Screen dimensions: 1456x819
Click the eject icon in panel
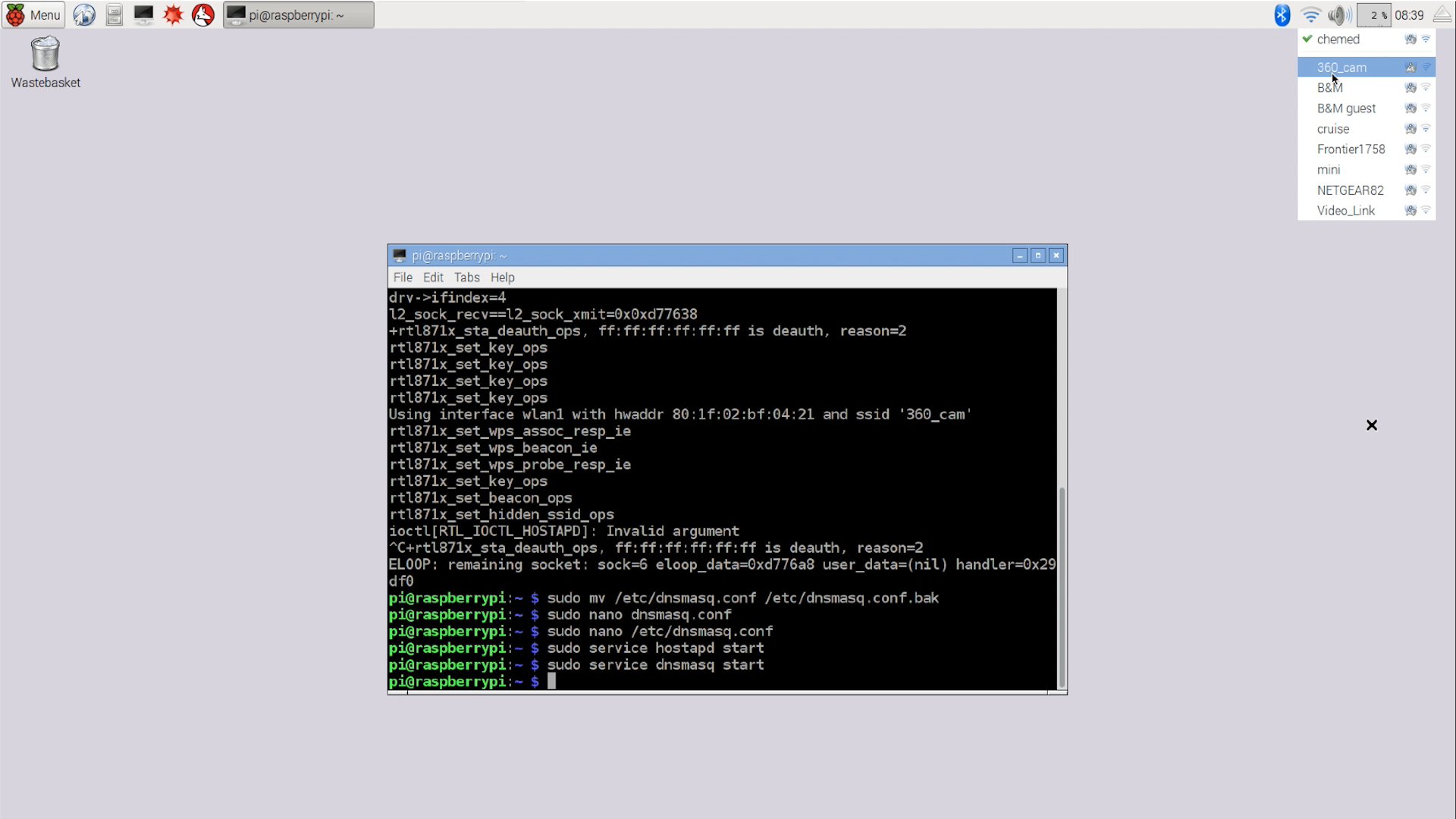pos(1442,14)
